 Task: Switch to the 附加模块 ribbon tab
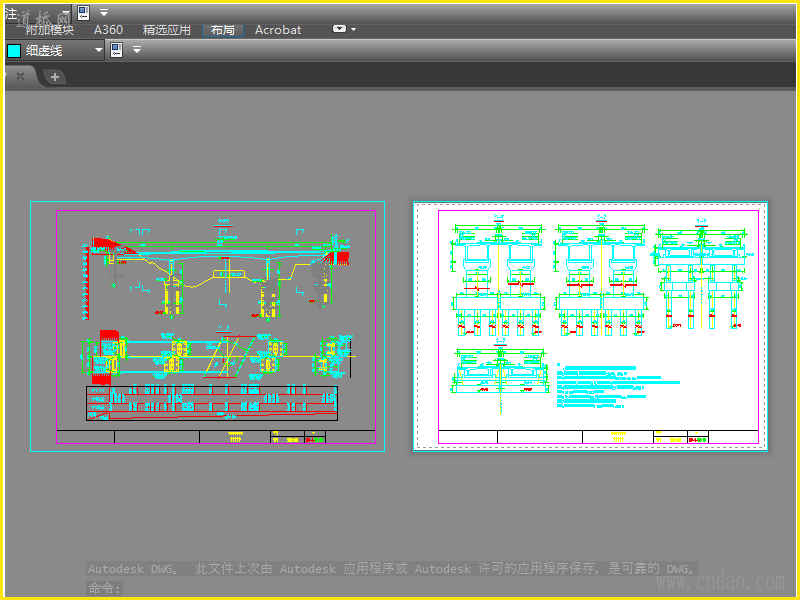(x=50, y=30)
